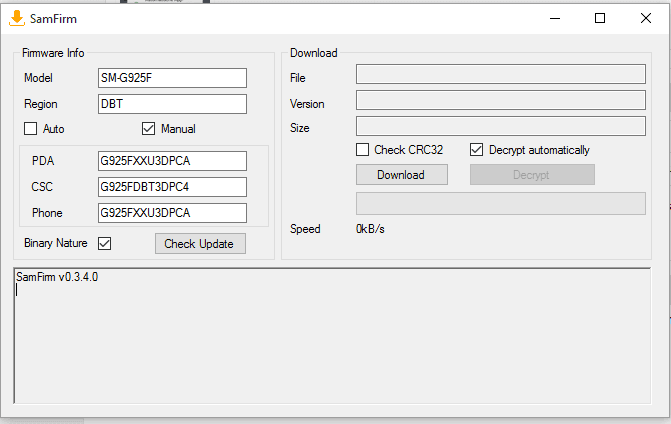Click the Firmware Info group label

coord(53,53)
